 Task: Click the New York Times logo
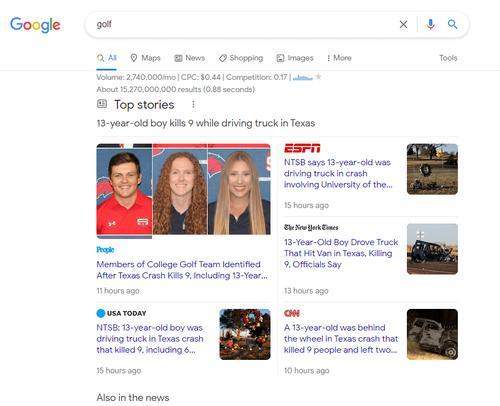311,228
